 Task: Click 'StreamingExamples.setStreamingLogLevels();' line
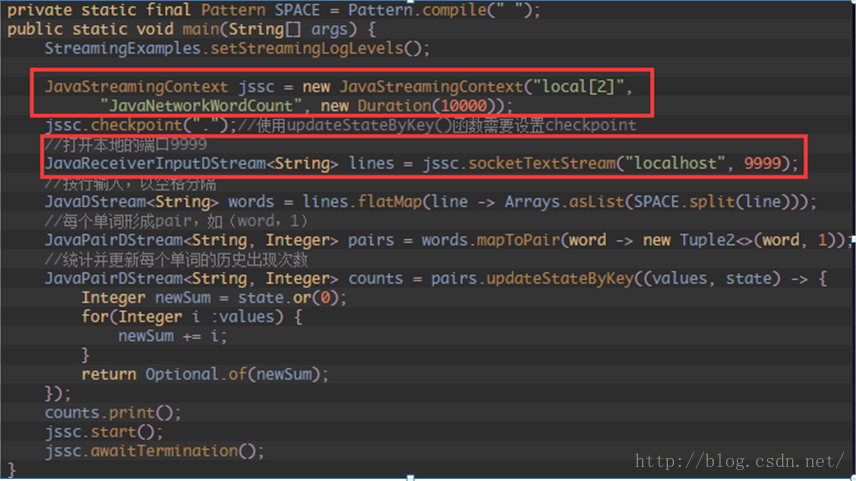(237, 49)
